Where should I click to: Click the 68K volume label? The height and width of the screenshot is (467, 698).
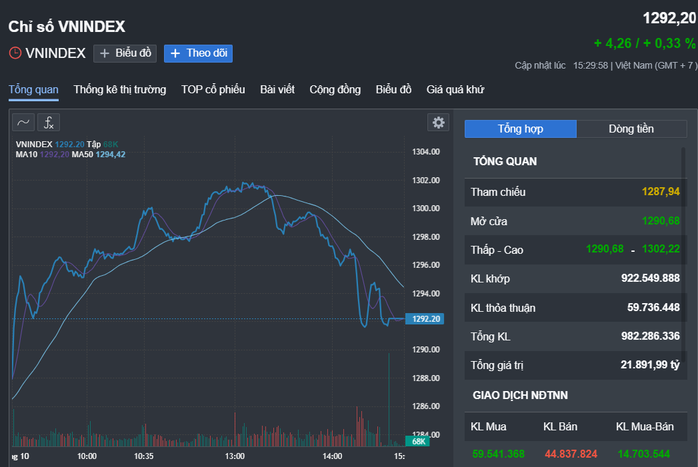[418, 441]
